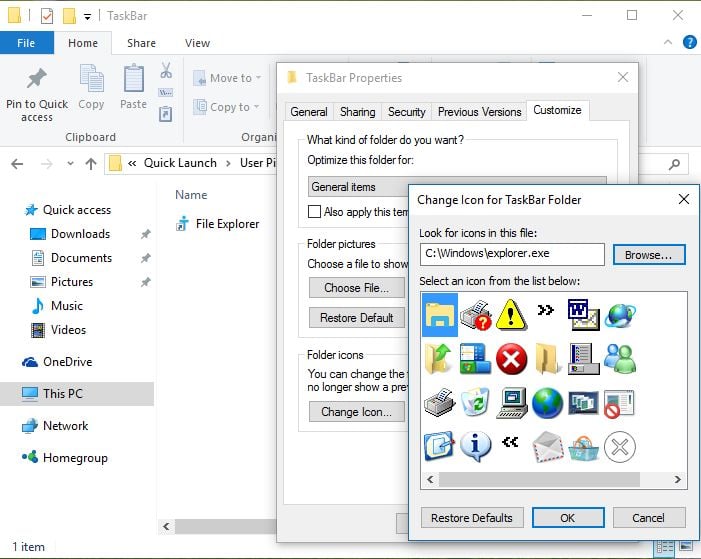Pick the red circle X error icon
This screenshot has height=559, width=701.
[x=511, y=359]
